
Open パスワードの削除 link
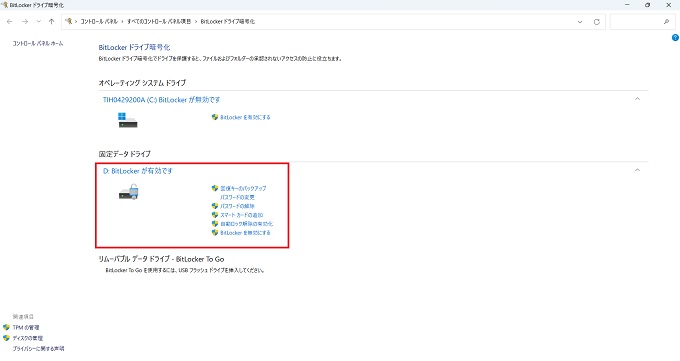click(237, 206)
